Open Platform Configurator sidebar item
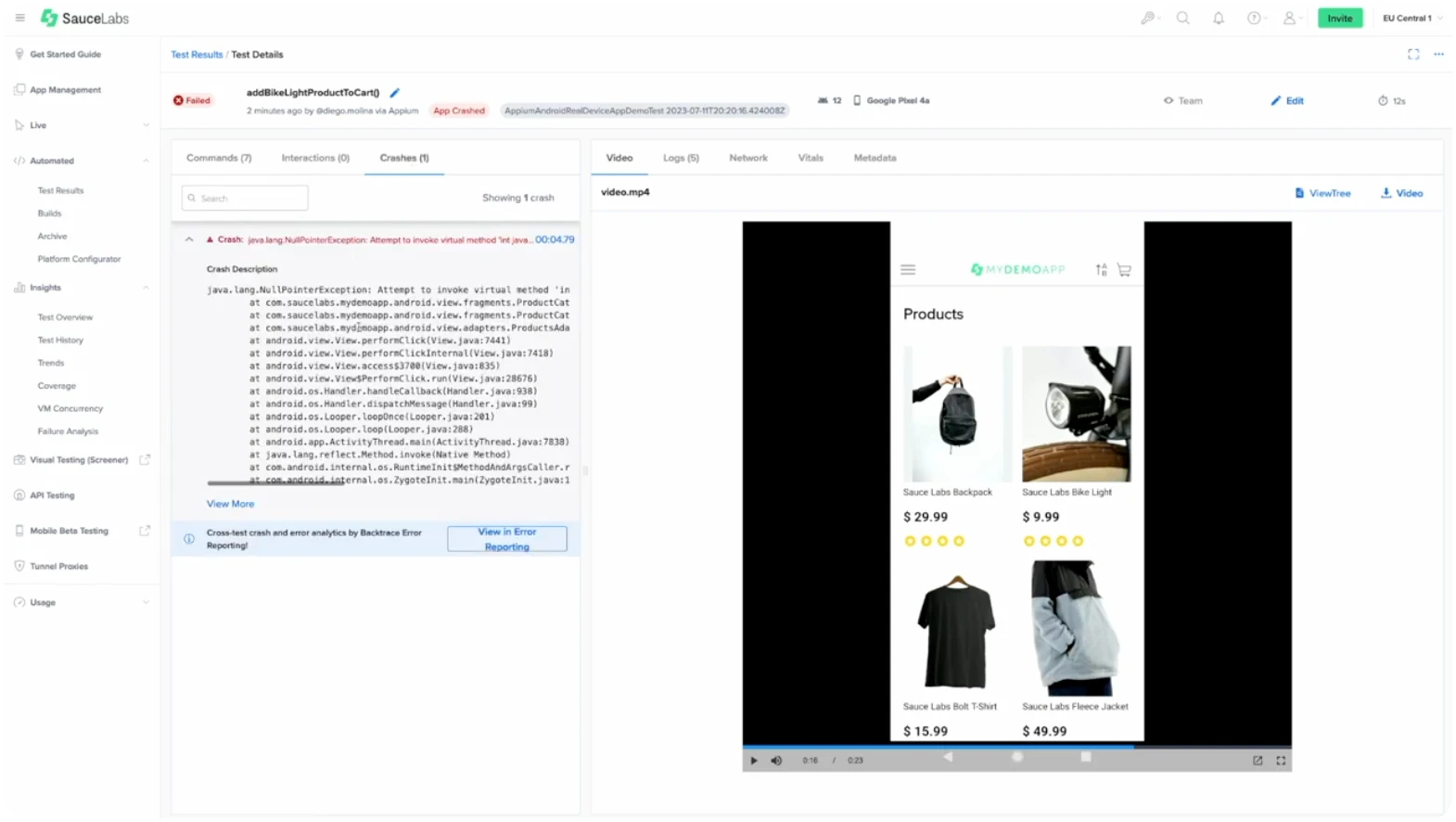This screenshot has height=822, width=1456. pyautogui.click(x=79, y=260)
